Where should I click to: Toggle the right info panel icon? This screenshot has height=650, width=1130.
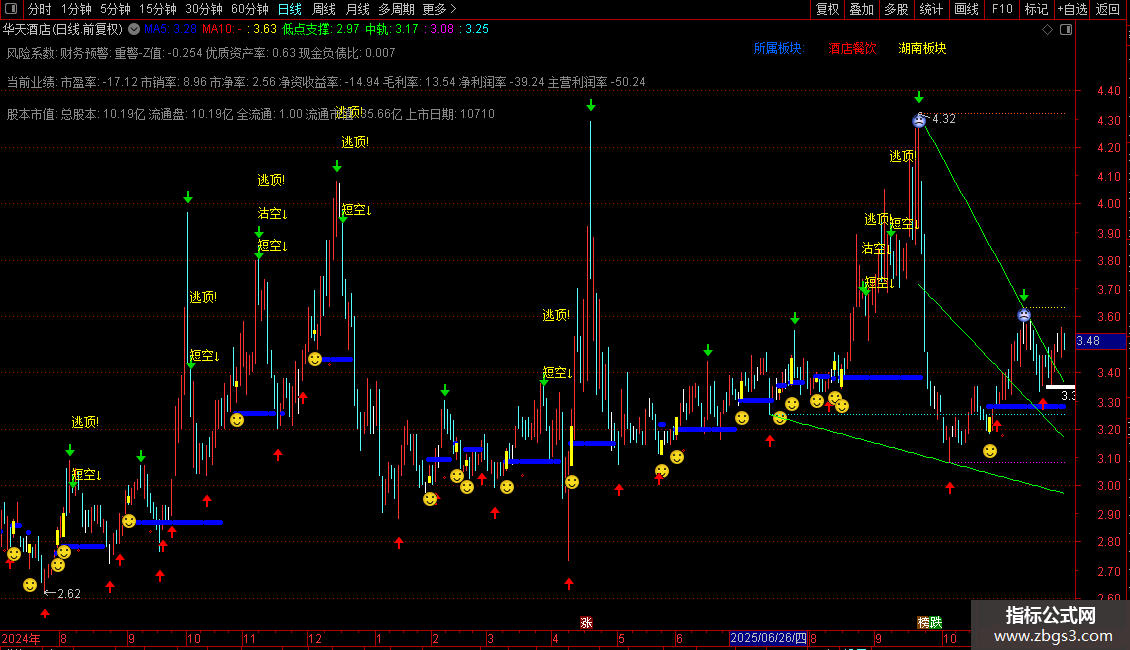tap(1067, 30)
